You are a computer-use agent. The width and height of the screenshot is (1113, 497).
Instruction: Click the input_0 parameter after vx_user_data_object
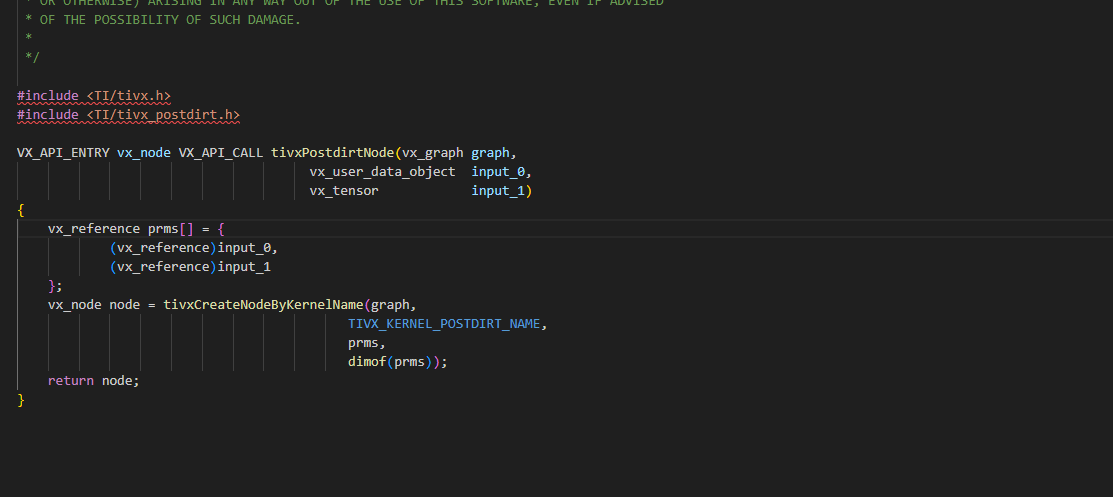(x=498, y=172)
